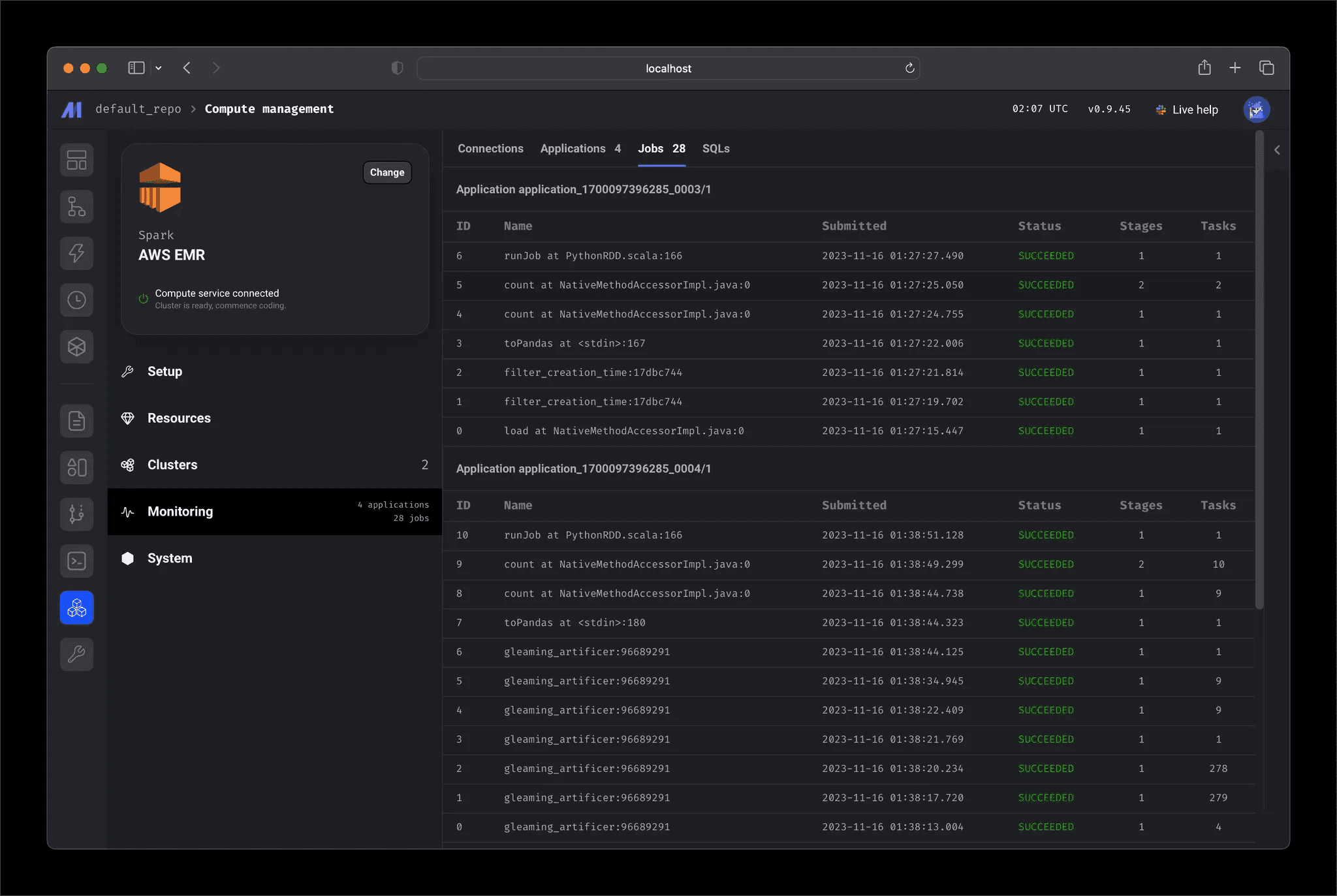The width and height of the screenshot is (1337, 896).
Task: Click the 02:07 UTC clock
Action: click(x=1040, y=109)
